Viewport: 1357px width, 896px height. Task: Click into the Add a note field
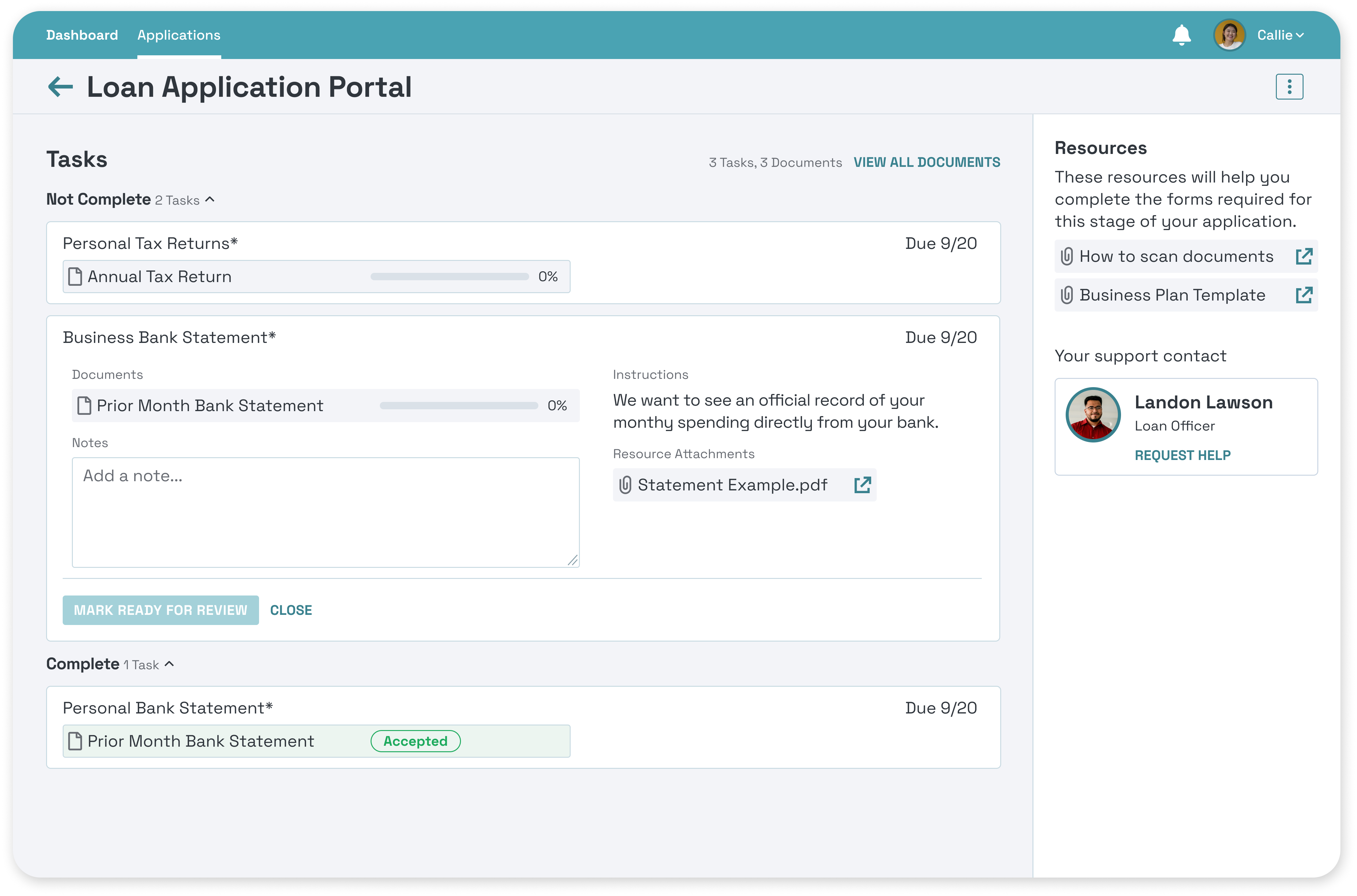(326, 512)
